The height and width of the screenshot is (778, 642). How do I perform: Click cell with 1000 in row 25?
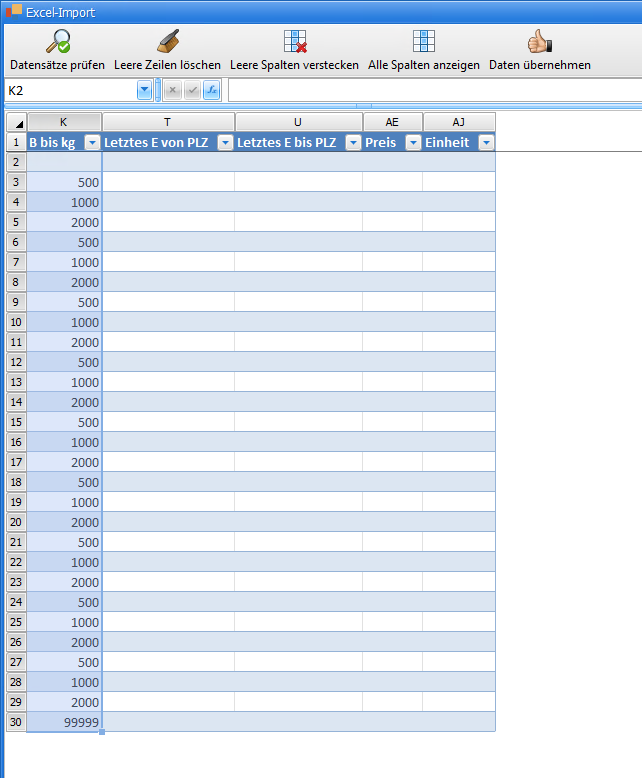64,622
